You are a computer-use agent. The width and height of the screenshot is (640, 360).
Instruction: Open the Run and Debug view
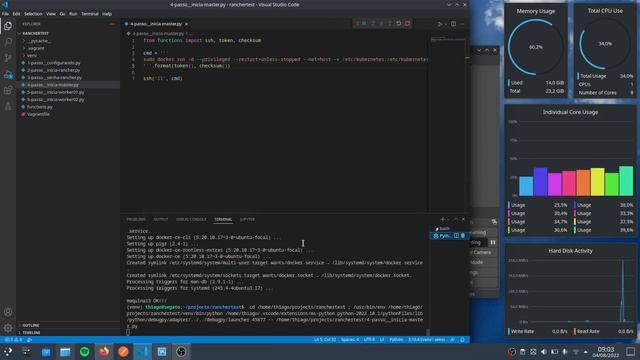[8, 74]
